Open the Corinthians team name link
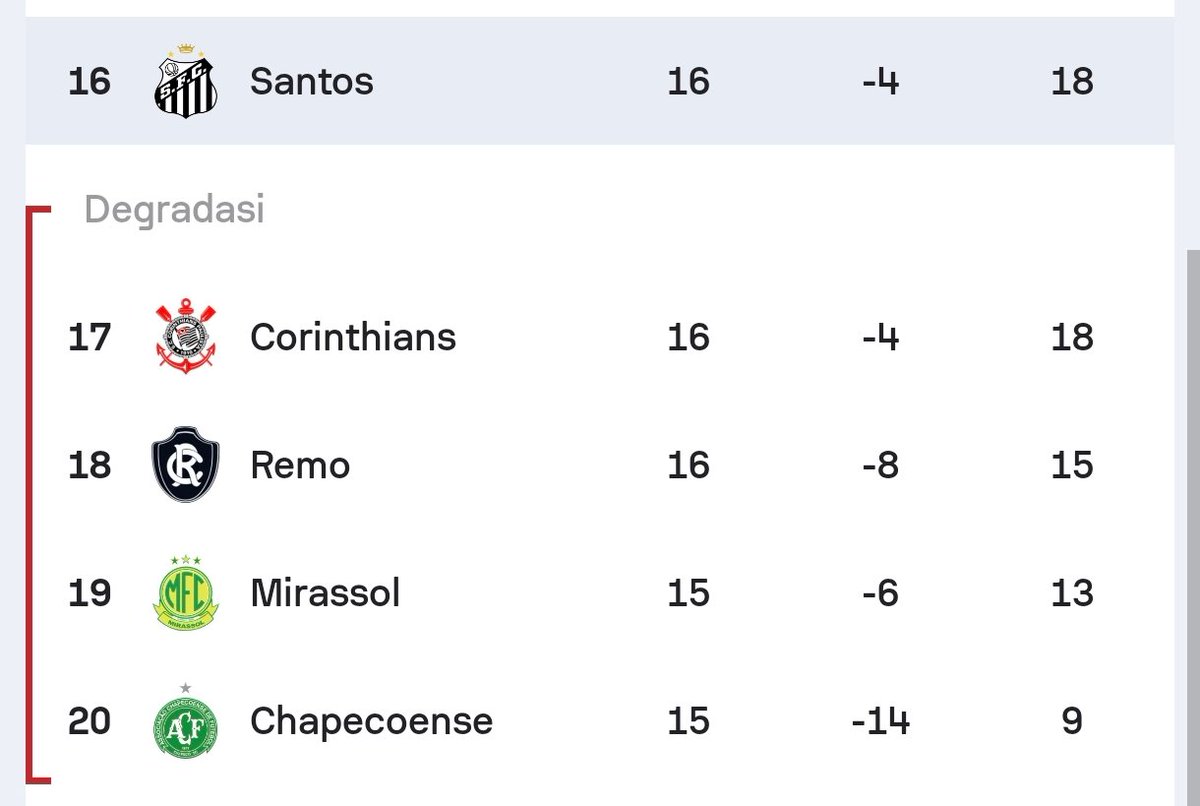 pyautogui.click(x=353, y=337)
